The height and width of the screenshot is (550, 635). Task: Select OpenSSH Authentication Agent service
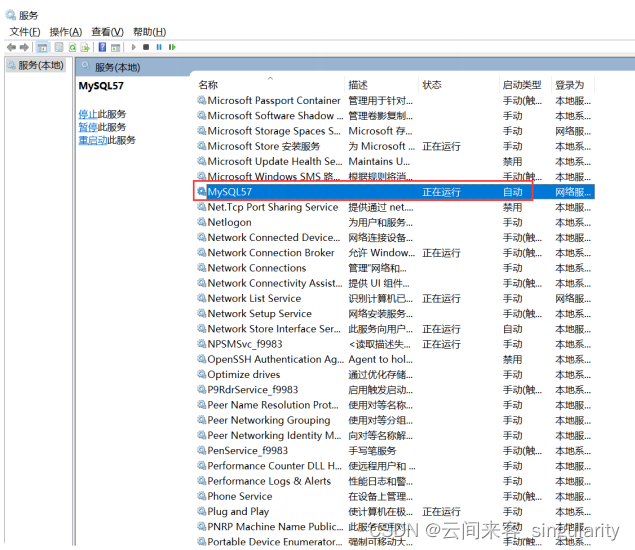coord(395,359)
